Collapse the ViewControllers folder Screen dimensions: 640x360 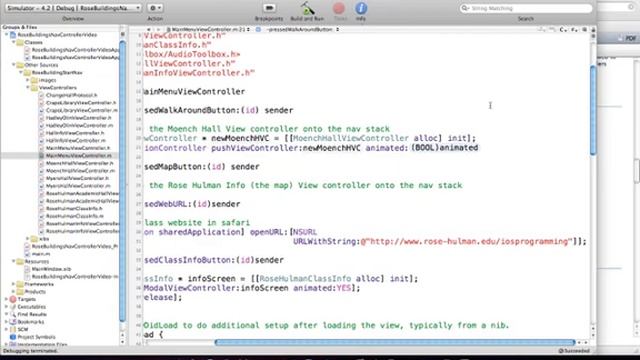28,88
